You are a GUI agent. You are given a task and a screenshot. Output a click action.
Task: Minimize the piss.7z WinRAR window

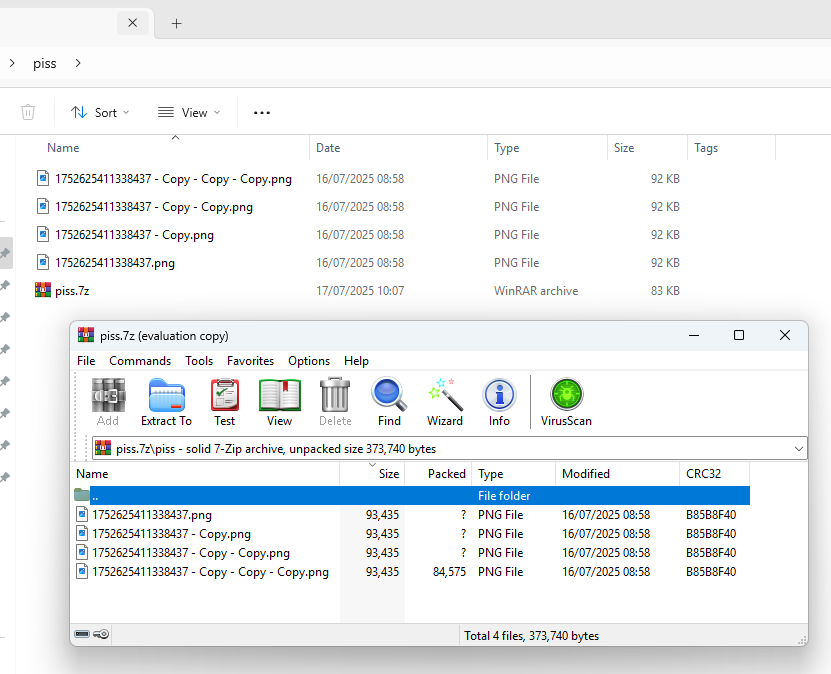click(694, 335)
